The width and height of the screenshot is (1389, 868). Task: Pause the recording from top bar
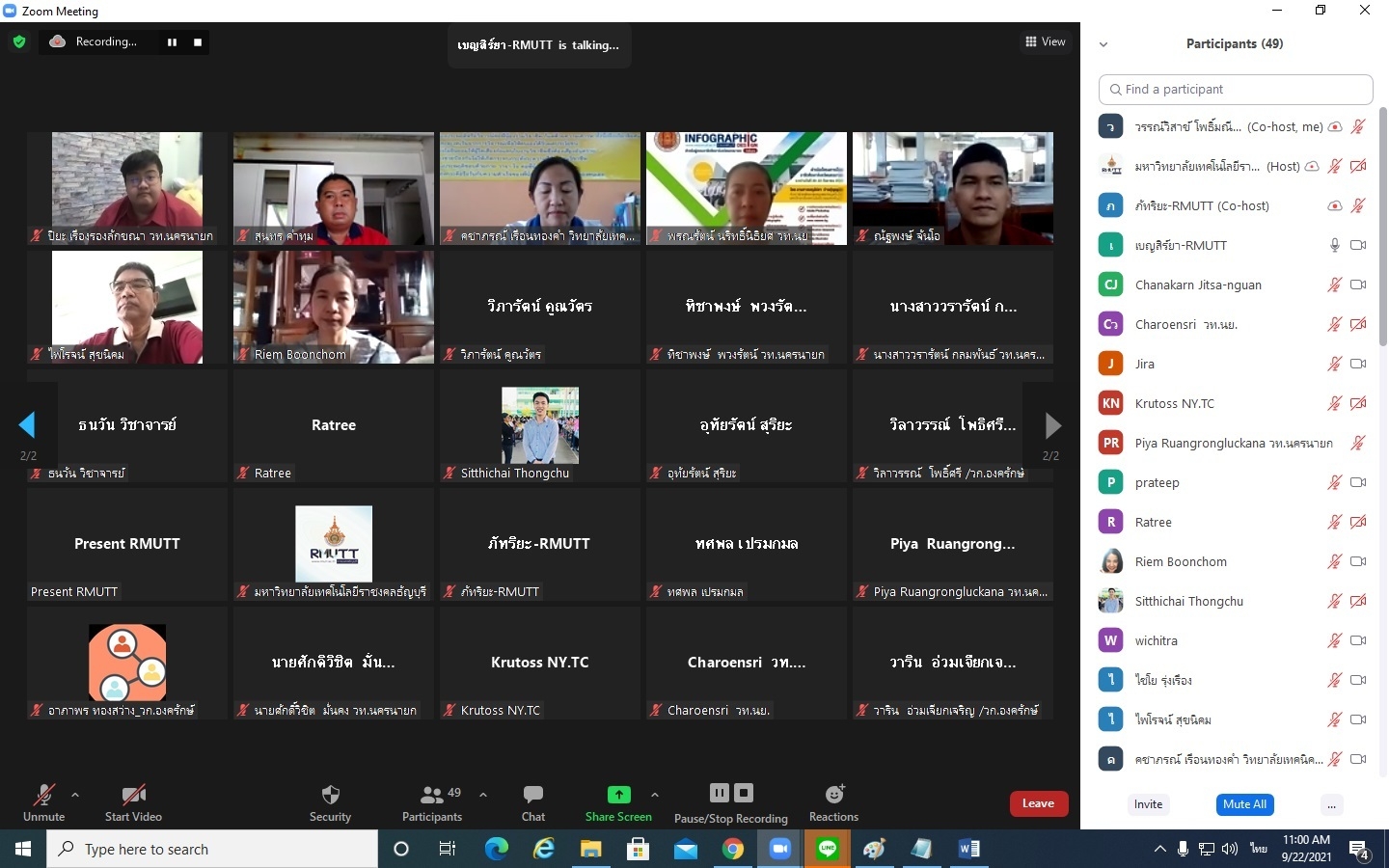click(172, 42)
